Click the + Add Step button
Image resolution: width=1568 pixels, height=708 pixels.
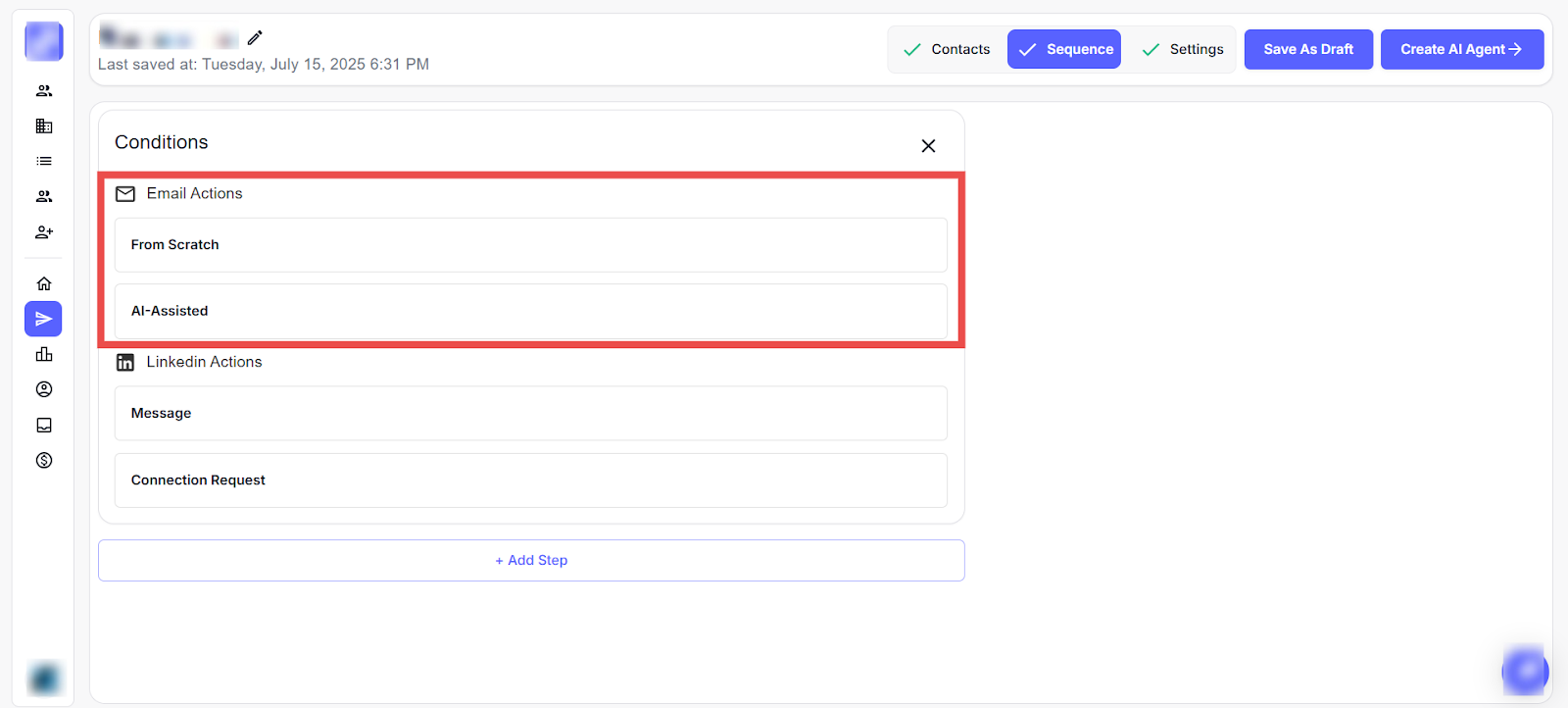(x=531, y=560)
